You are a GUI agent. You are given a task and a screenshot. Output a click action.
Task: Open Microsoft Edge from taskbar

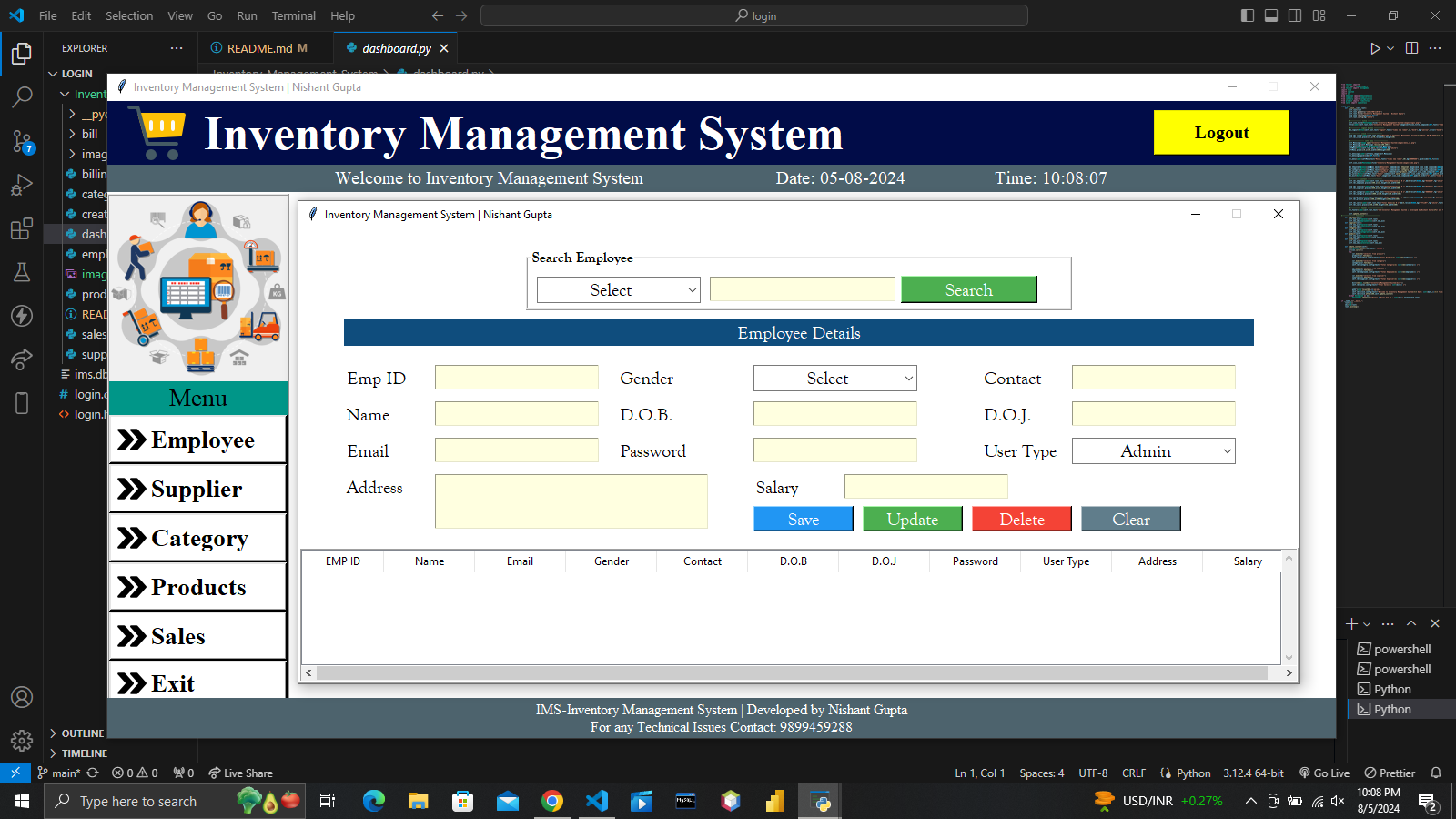(373, 801)
